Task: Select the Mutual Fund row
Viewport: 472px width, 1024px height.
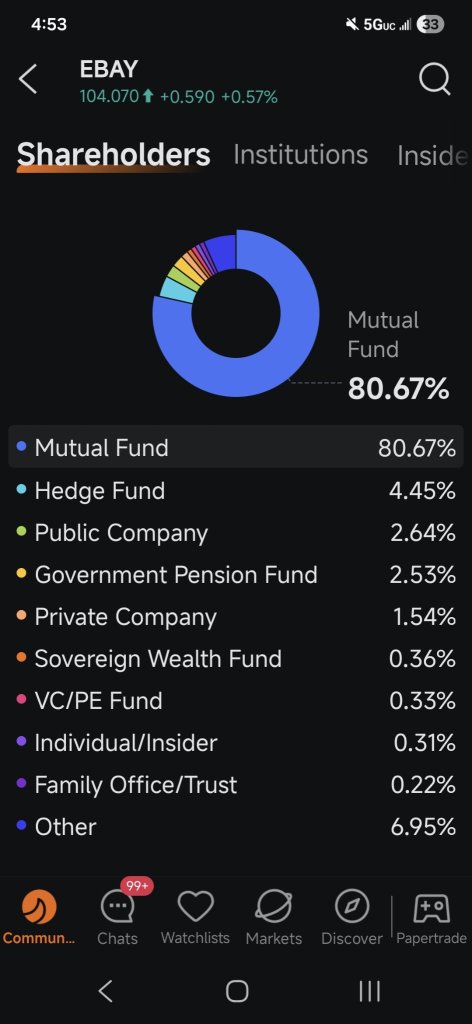Action: [236, 447]
